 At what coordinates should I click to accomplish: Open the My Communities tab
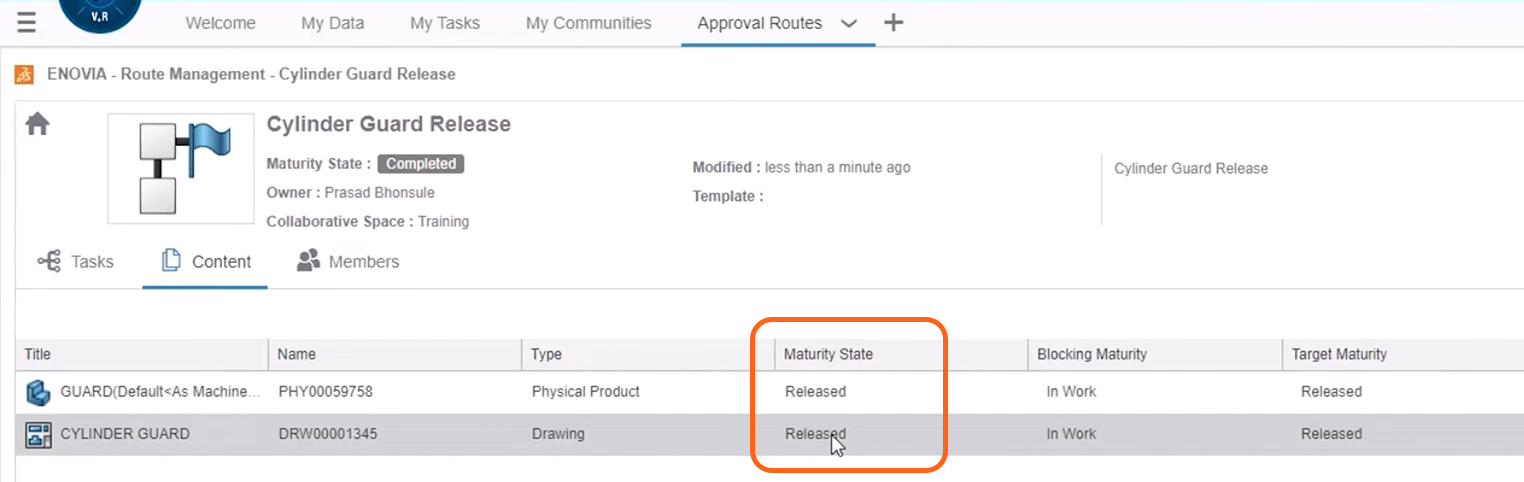coord(588,23)
